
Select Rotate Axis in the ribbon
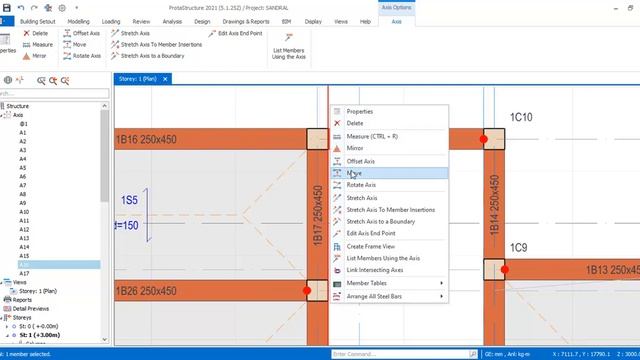click(x=82, y=56)
